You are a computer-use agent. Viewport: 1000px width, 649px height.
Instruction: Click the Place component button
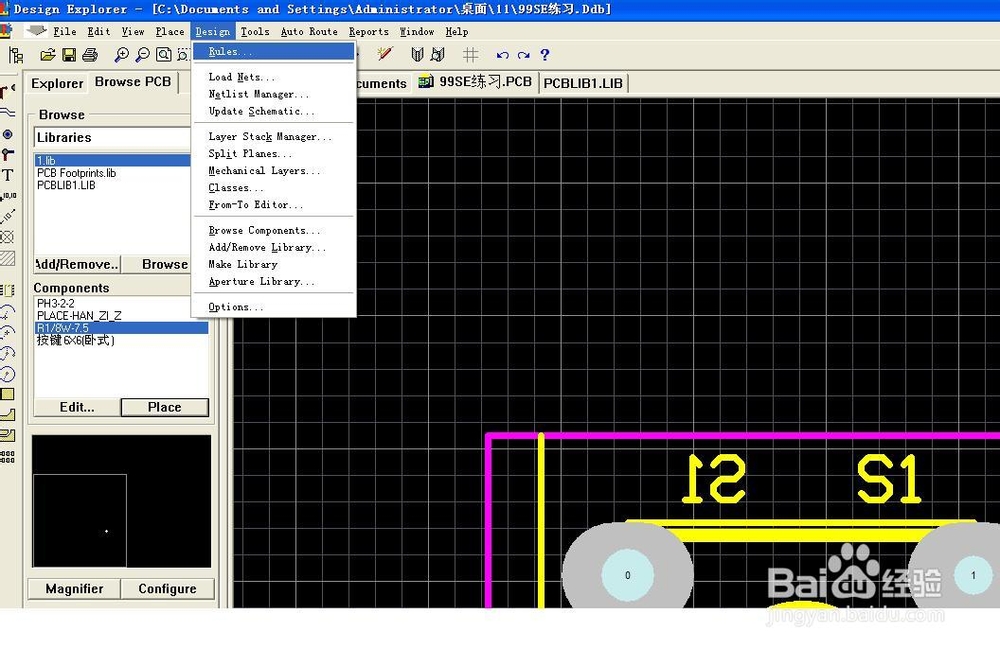point(165,407)
